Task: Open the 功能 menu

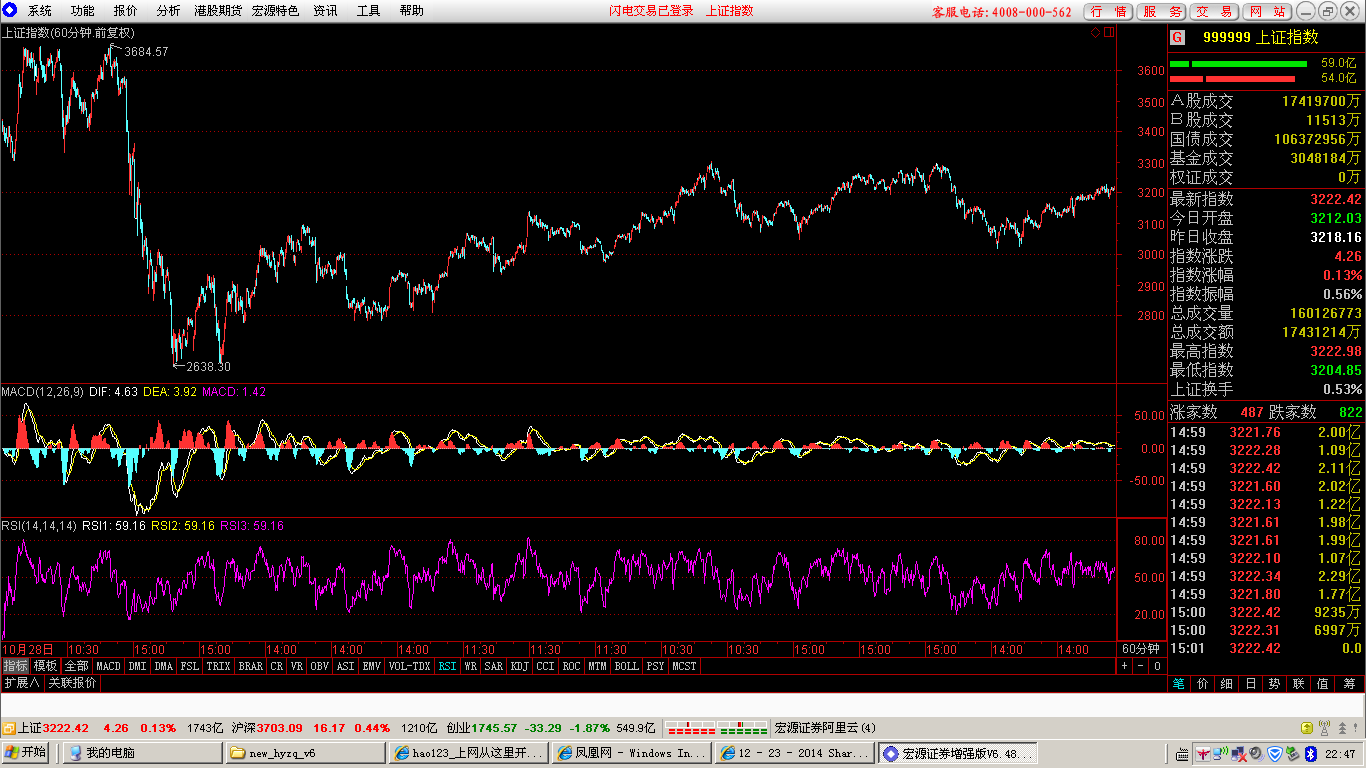Action: click(83, 11)
